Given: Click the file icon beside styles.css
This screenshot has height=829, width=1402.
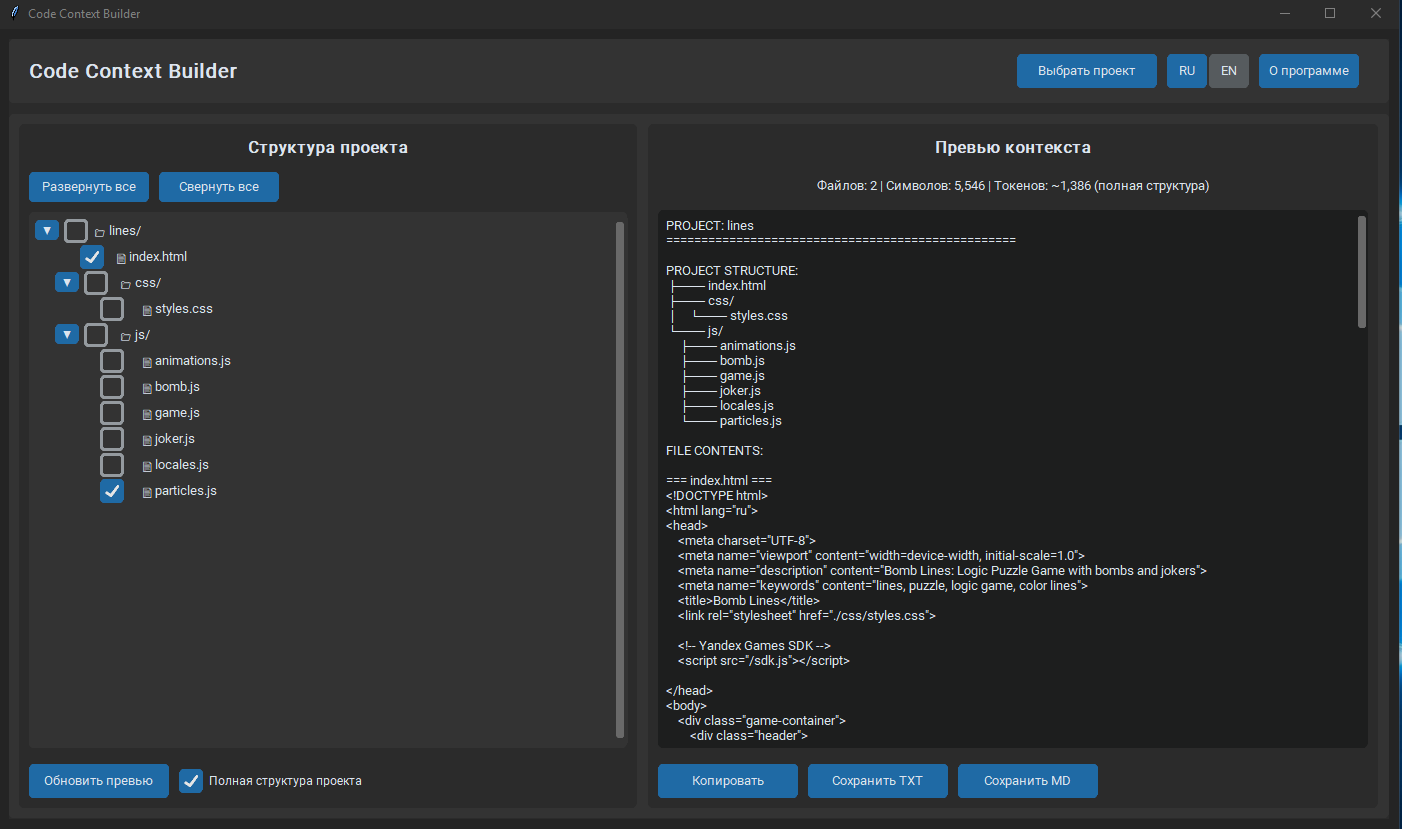Looking at the screenshot, I should tap(147, 310).
